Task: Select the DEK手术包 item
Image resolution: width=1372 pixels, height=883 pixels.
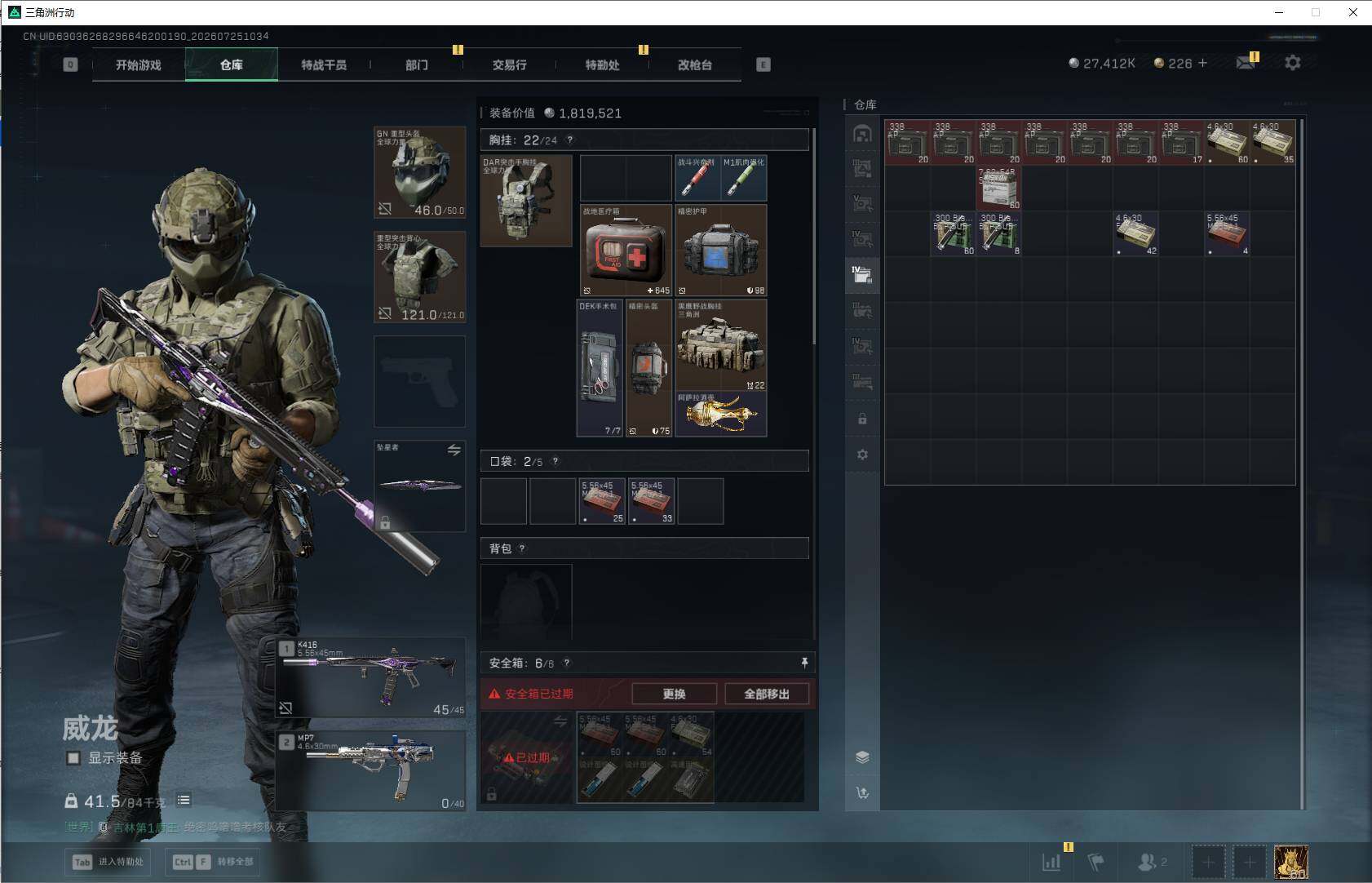Action: pos(600,368)
